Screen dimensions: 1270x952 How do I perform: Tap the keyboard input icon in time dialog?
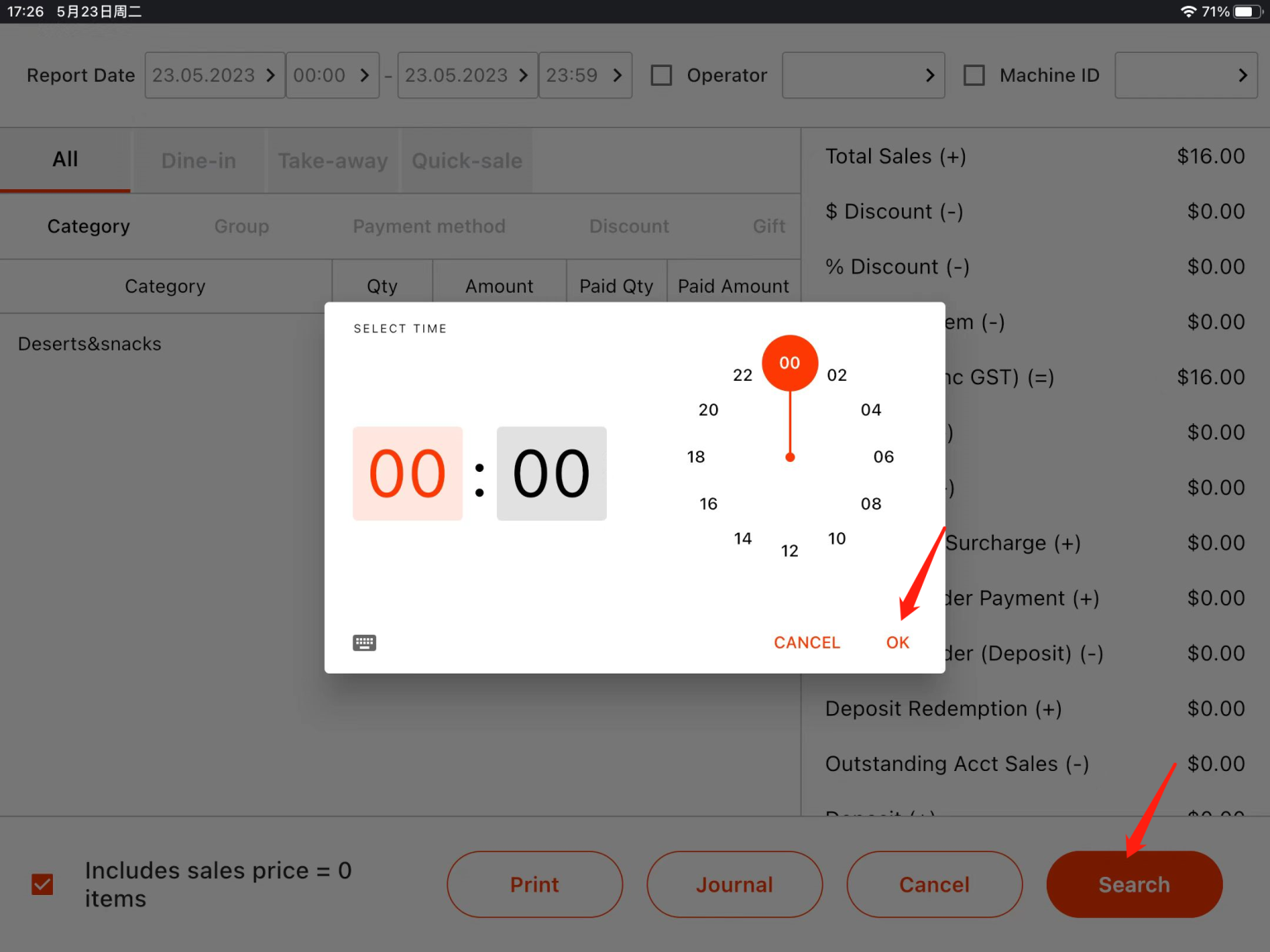(x=365, y=643)
